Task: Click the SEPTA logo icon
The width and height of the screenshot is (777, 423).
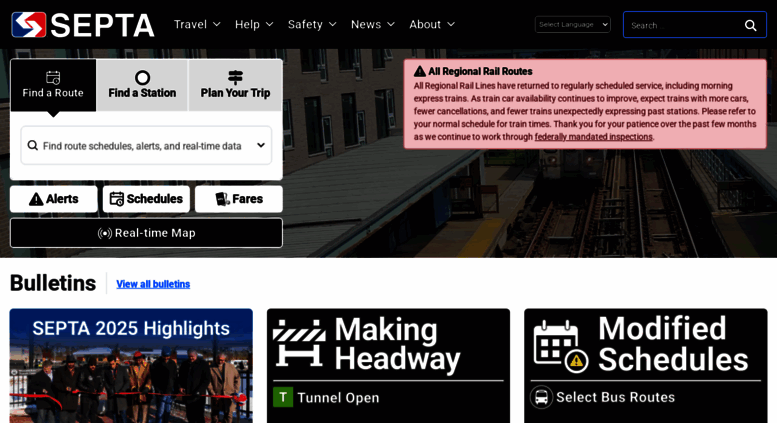Action: point(29,25)
